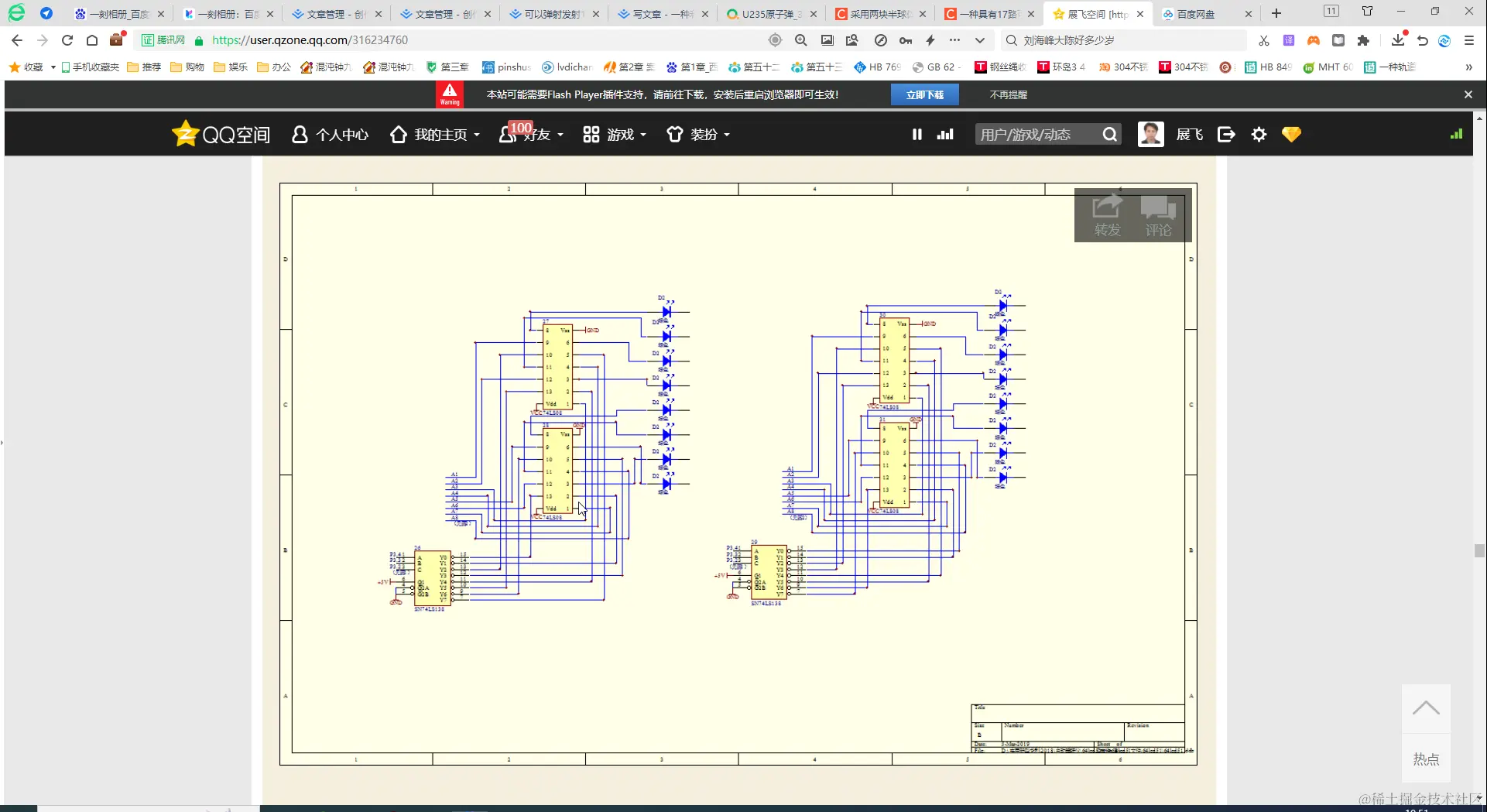Expand the address bar dropdown chevron
This screenshot has width=1487, height=812.
980,40
